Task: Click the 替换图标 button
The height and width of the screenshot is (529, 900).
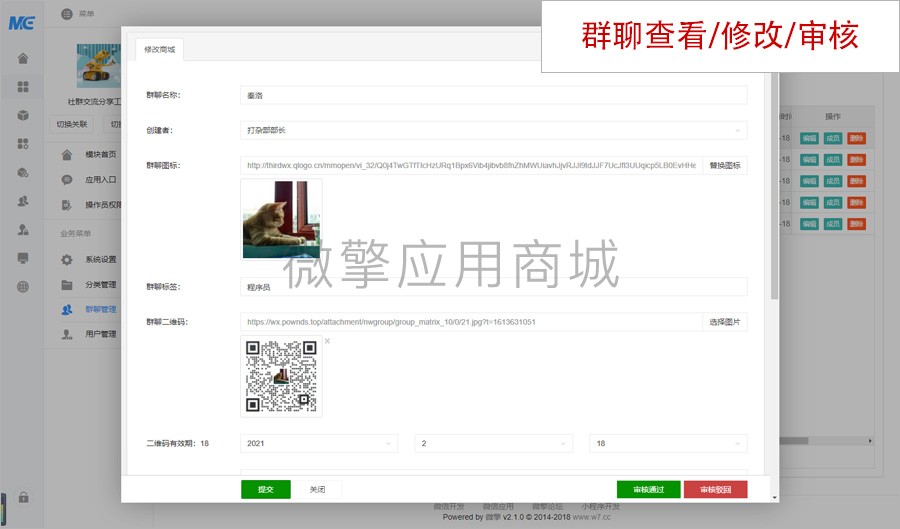Action: [x=725, y=165]
